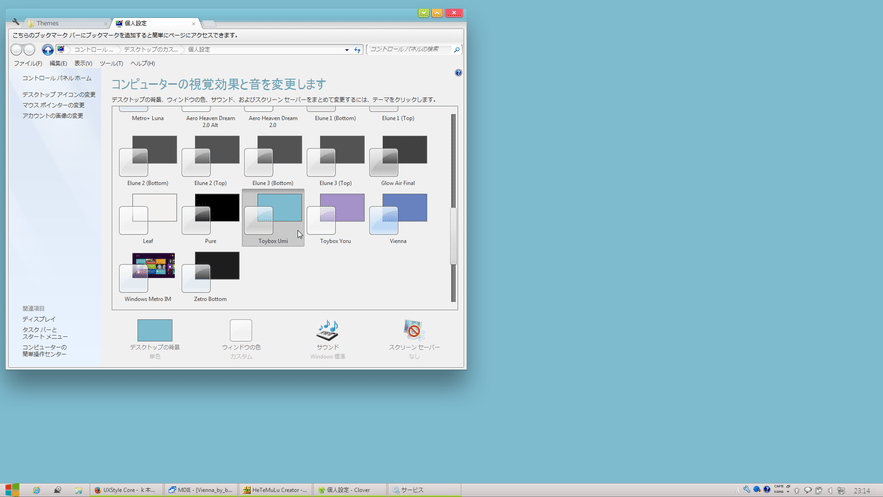Open the blue help question icon

[458, 73]
